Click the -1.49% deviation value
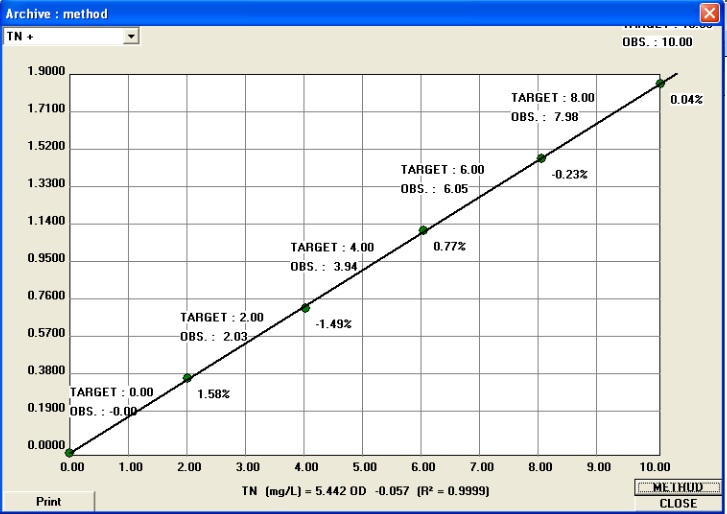Viewport: 727px width, 514px height. (x=334, y=324)
